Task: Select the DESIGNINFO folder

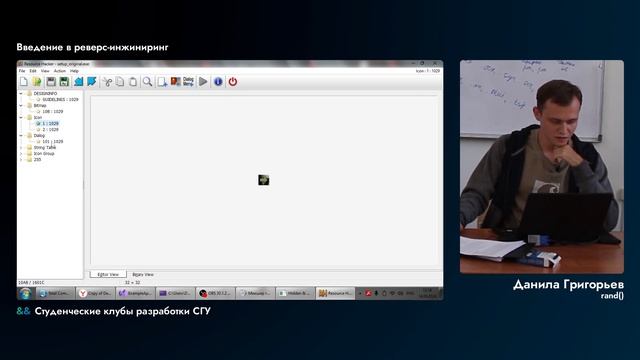Action: point(45,93)
